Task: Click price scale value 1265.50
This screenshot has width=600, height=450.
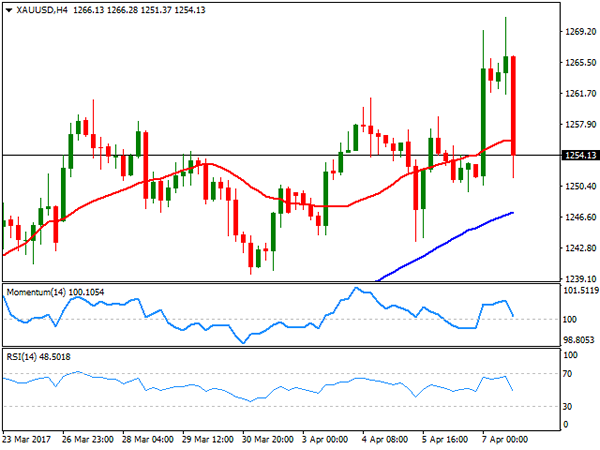Action: [580, 62]
